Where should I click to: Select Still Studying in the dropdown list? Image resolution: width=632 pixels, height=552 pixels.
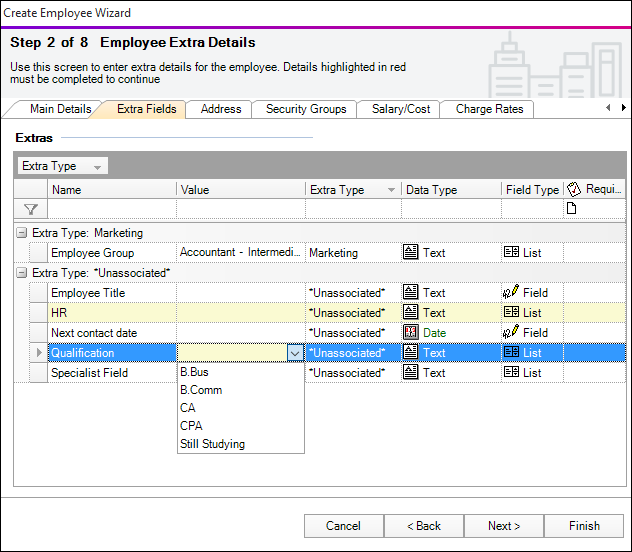[212, 444]
